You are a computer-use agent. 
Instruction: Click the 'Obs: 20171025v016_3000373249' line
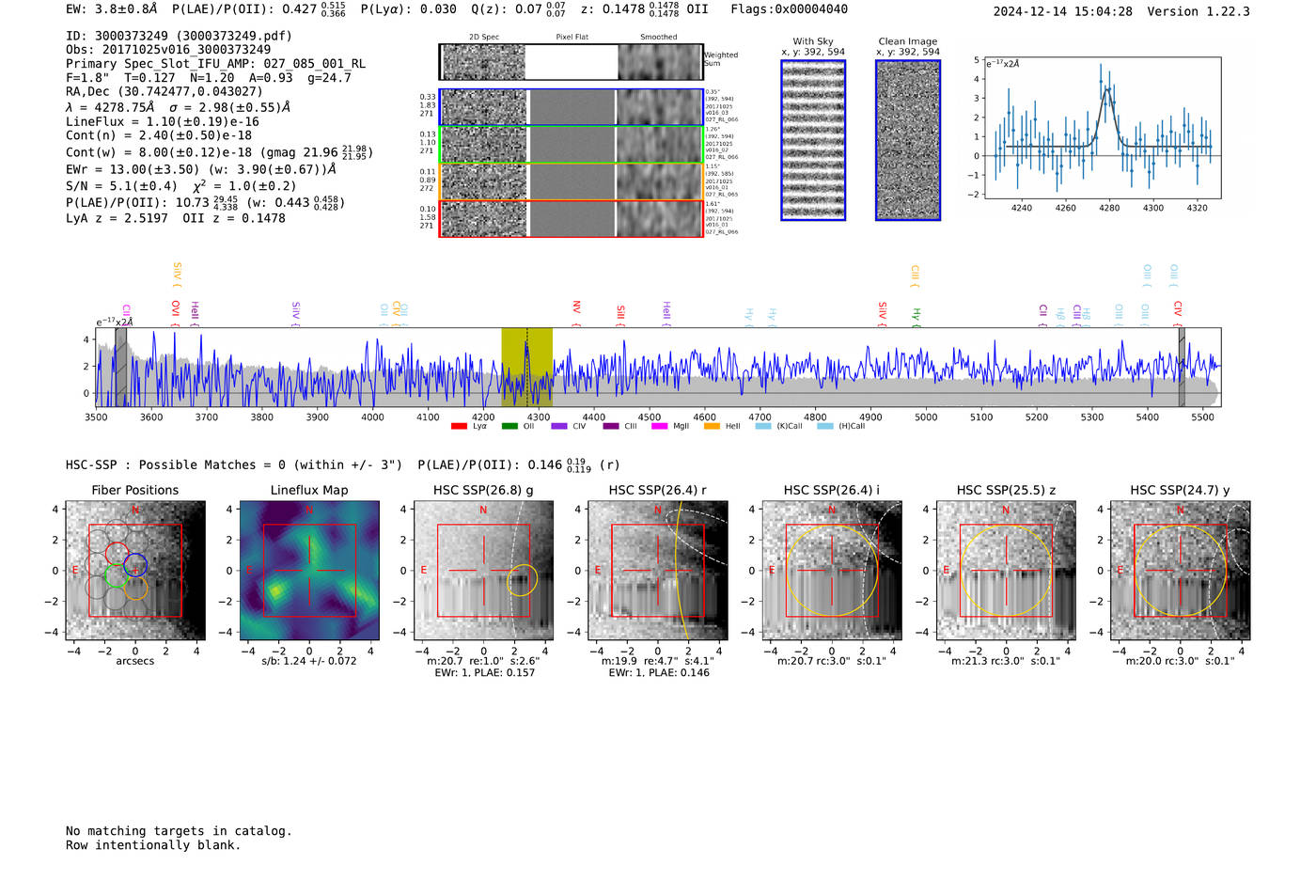(168, 50)
